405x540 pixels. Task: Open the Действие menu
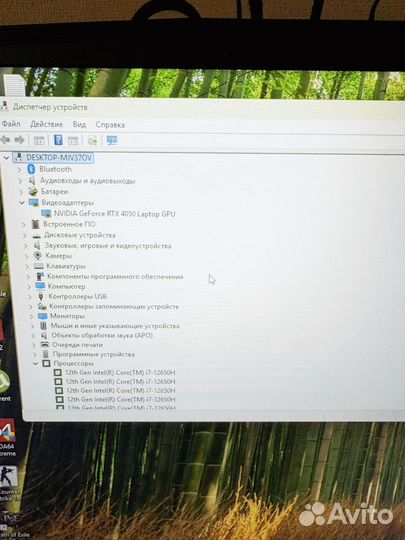tap(46, 124)
